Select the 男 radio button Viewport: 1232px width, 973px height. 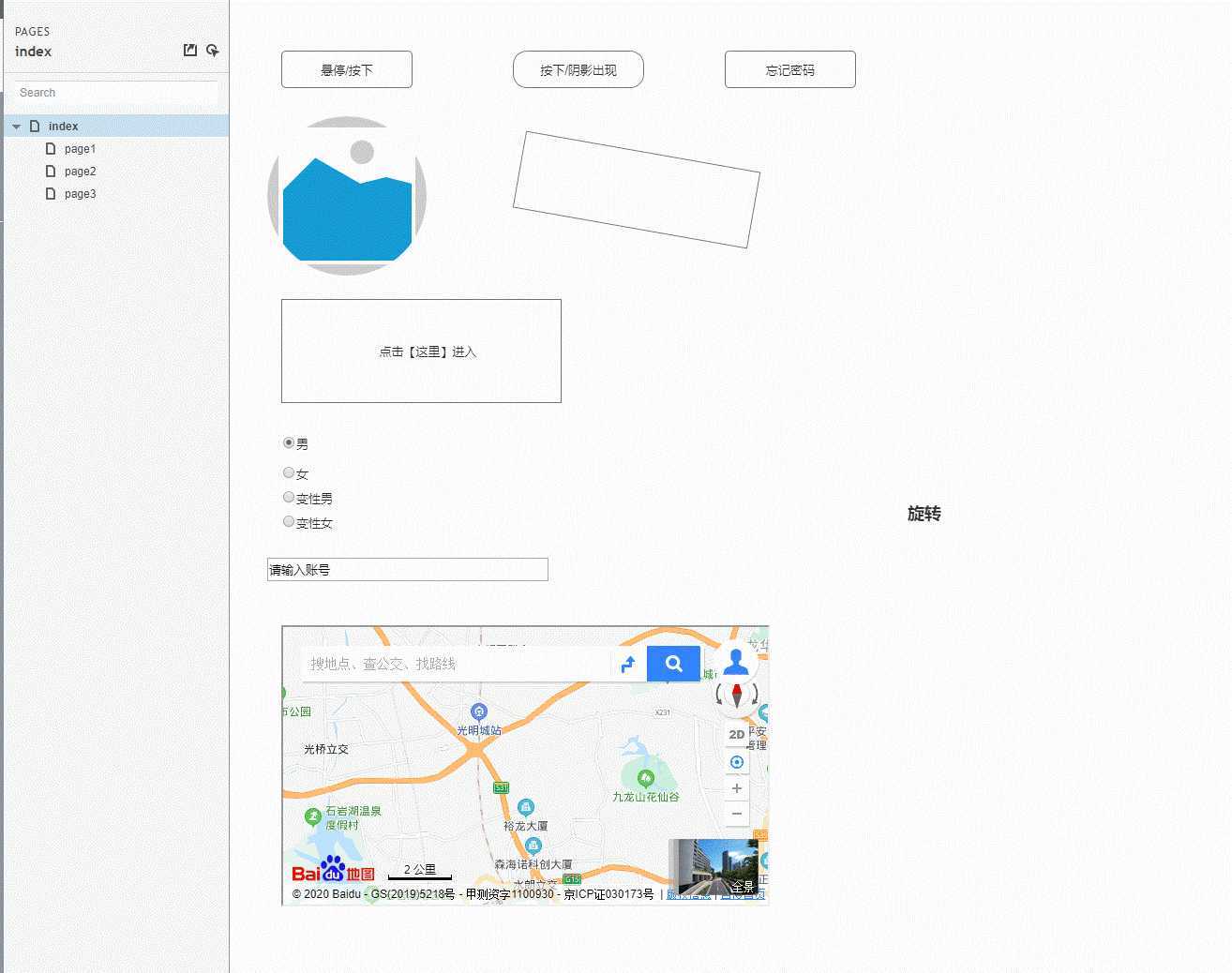click(289, 442)
